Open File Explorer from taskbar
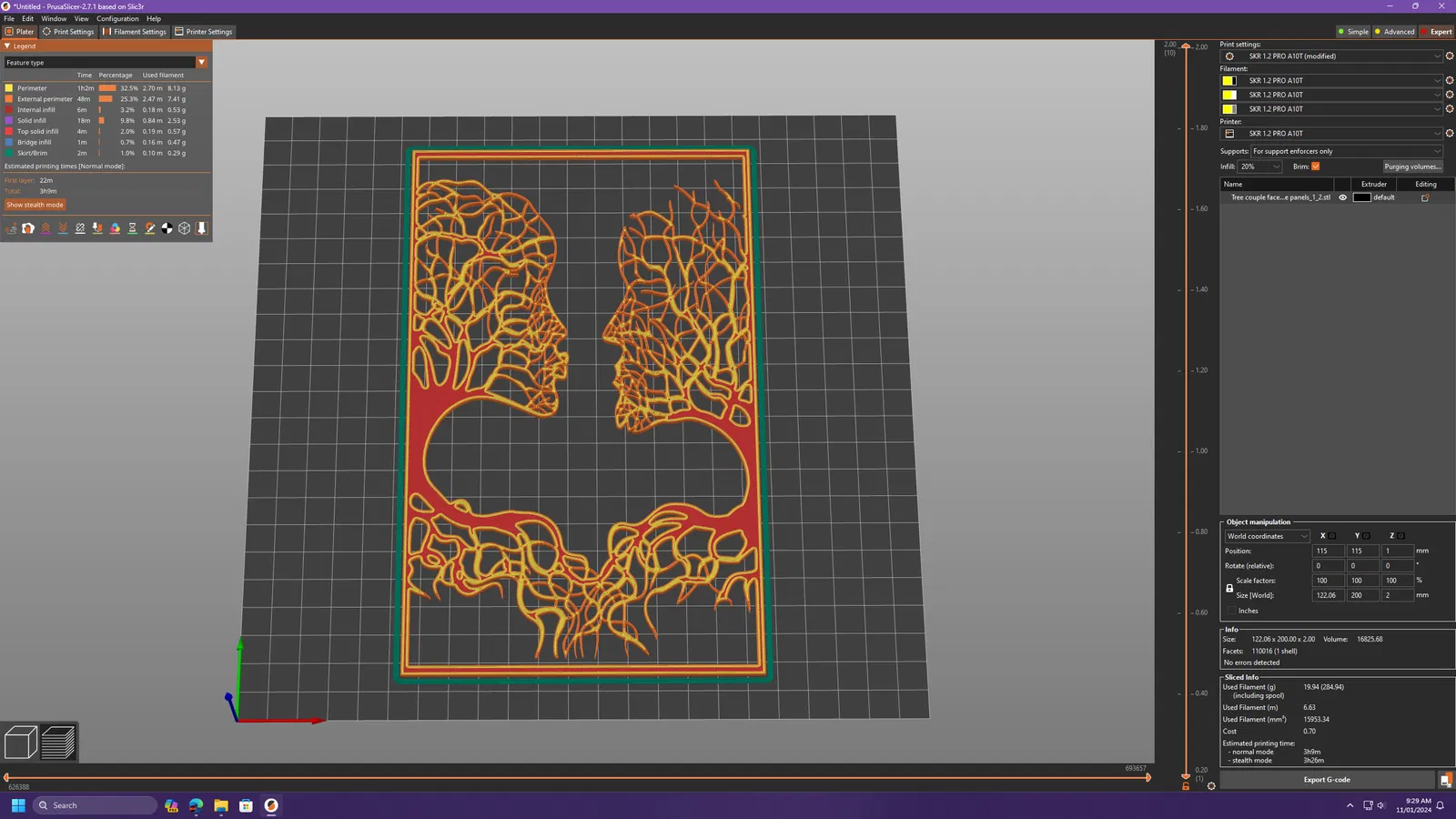 (221, 805)
